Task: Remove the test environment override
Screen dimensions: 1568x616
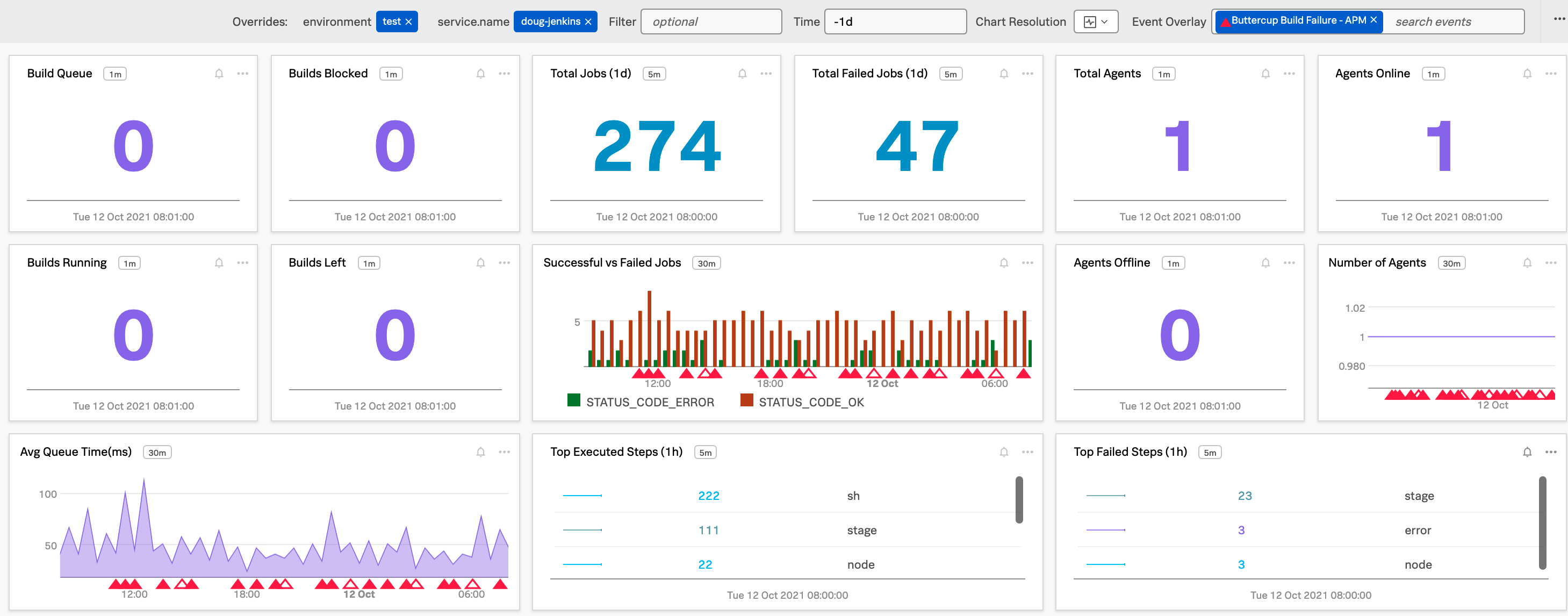Action: 408,22
